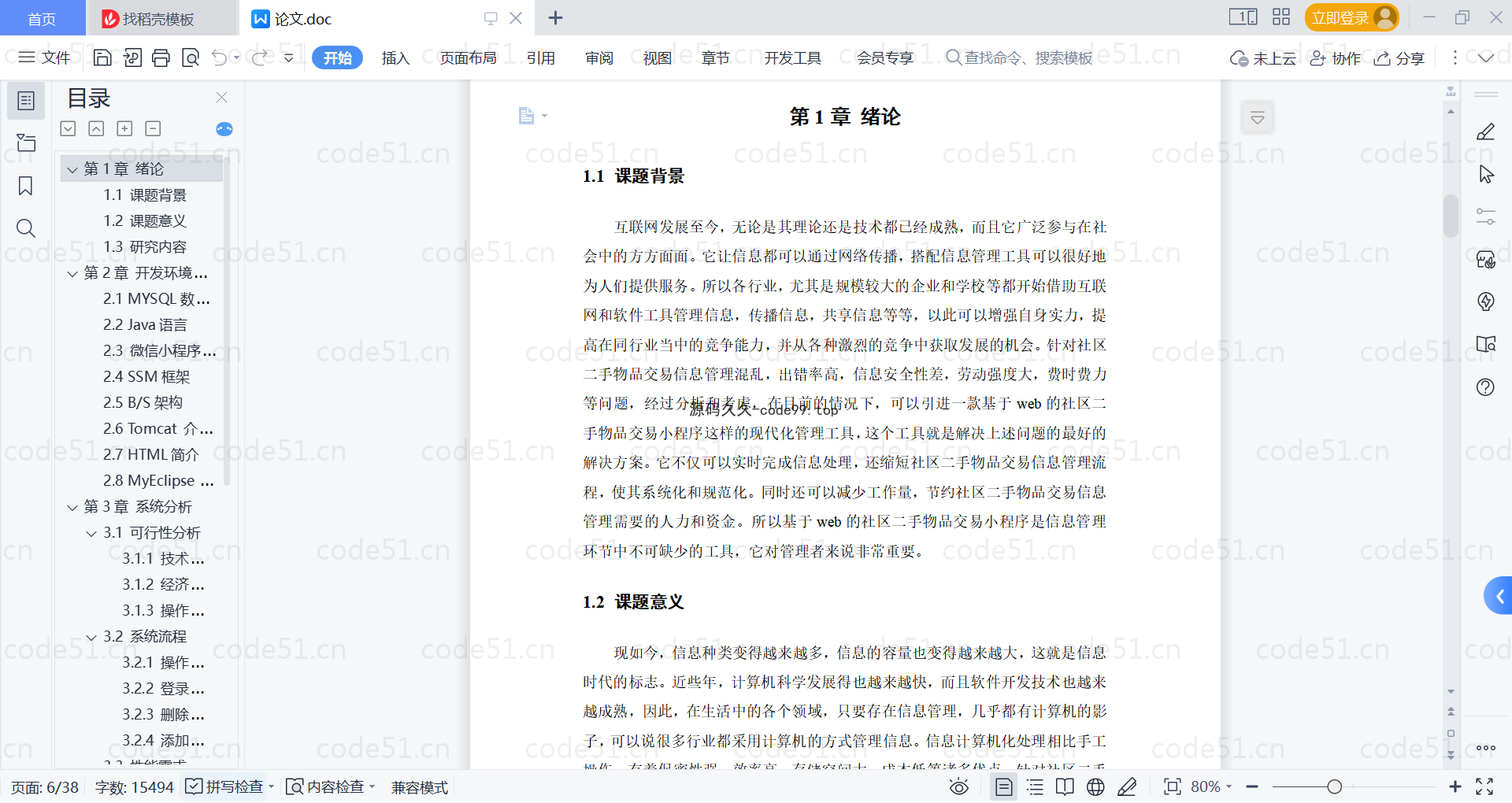Viewport: 1512px width, 803px height.
Task: Click the 字数: 15494 word count
Action: click(x=134, y=787)
